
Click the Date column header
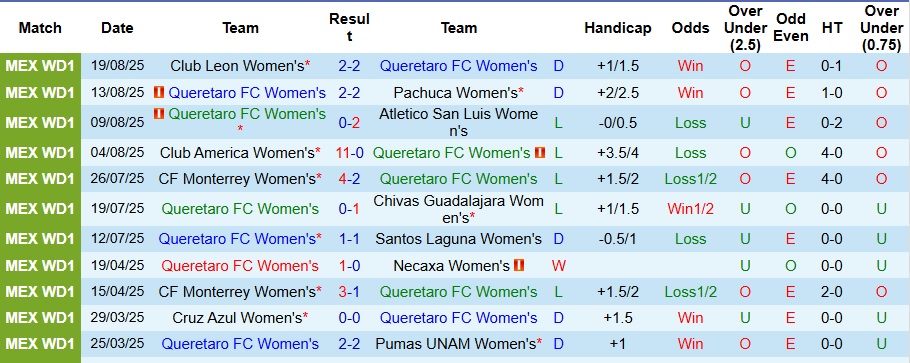[x=117, y=28]
